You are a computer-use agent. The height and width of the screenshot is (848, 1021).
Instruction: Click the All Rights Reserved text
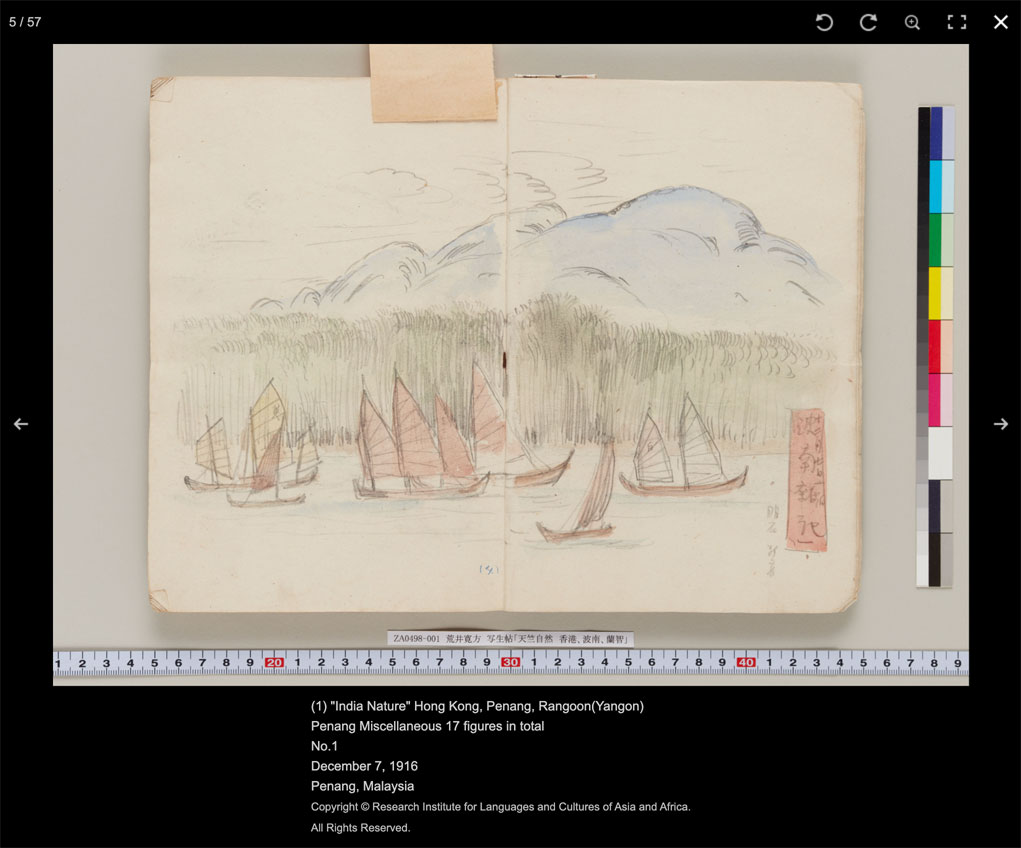point(360,828)
